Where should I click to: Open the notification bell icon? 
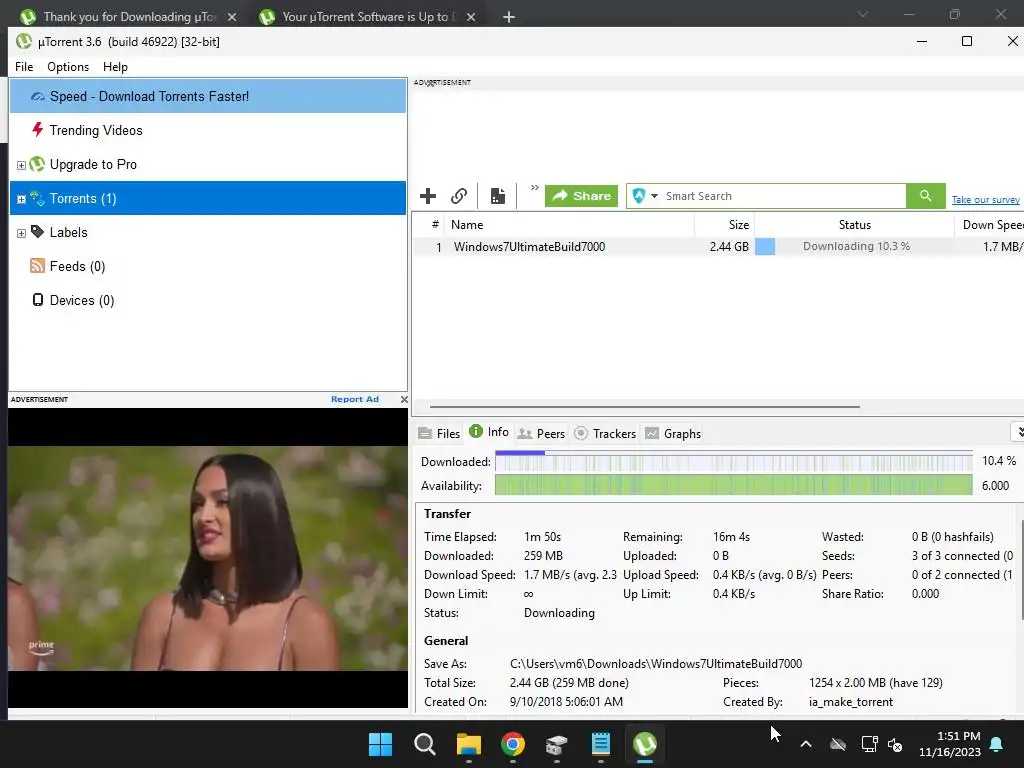997,744
